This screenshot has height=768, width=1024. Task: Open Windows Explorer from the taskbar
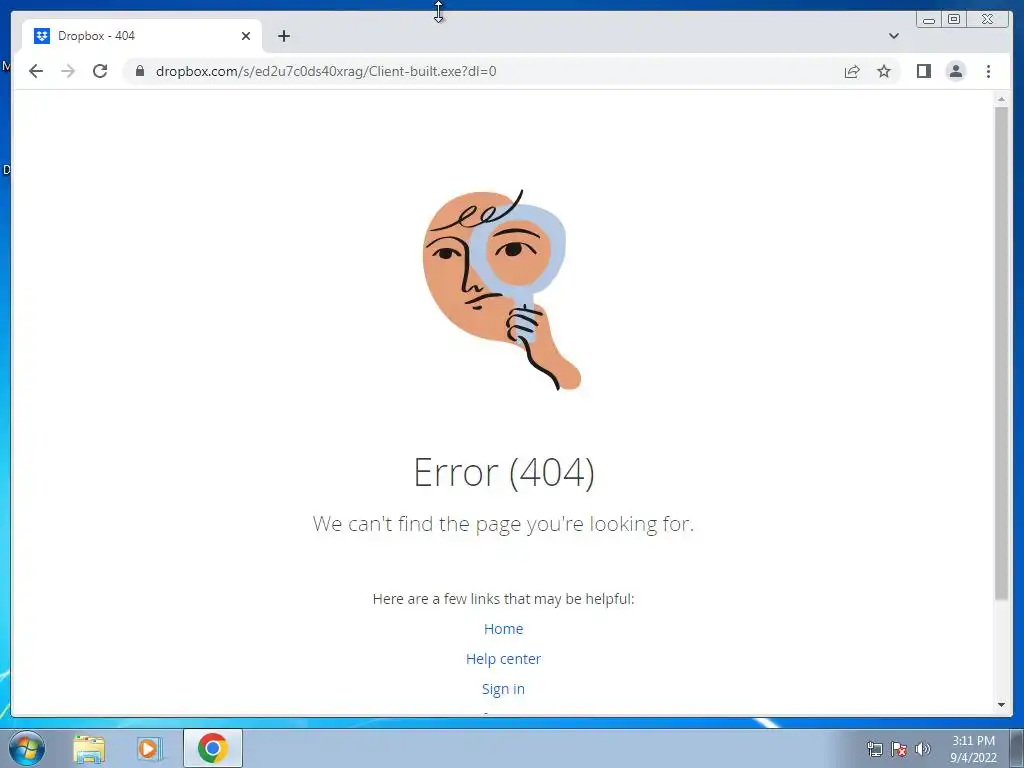[89, 748]
